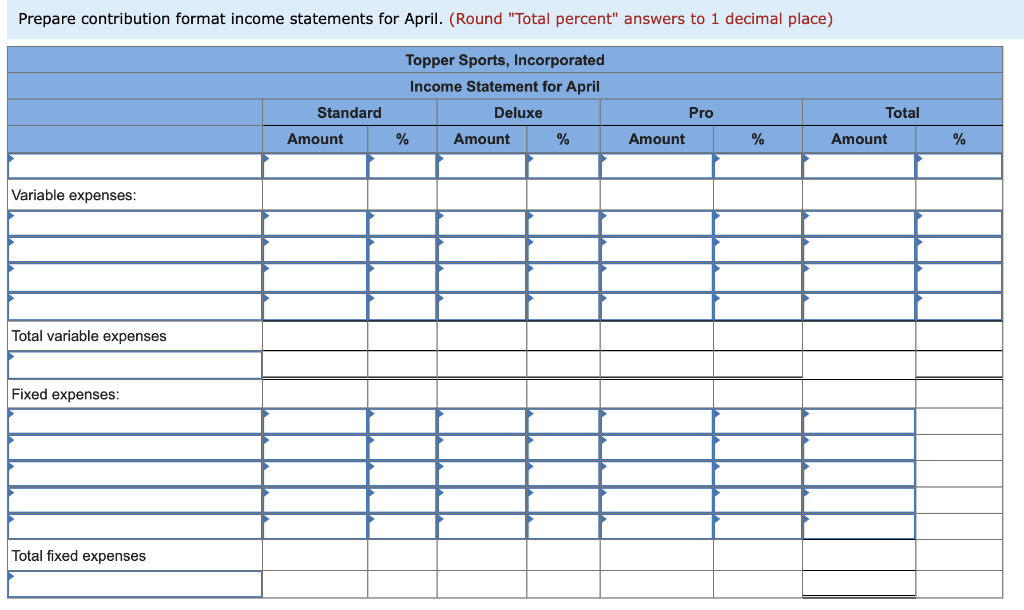
Task: Select fifth fixed expense Total Amount cell
Action: pos(859,526)
